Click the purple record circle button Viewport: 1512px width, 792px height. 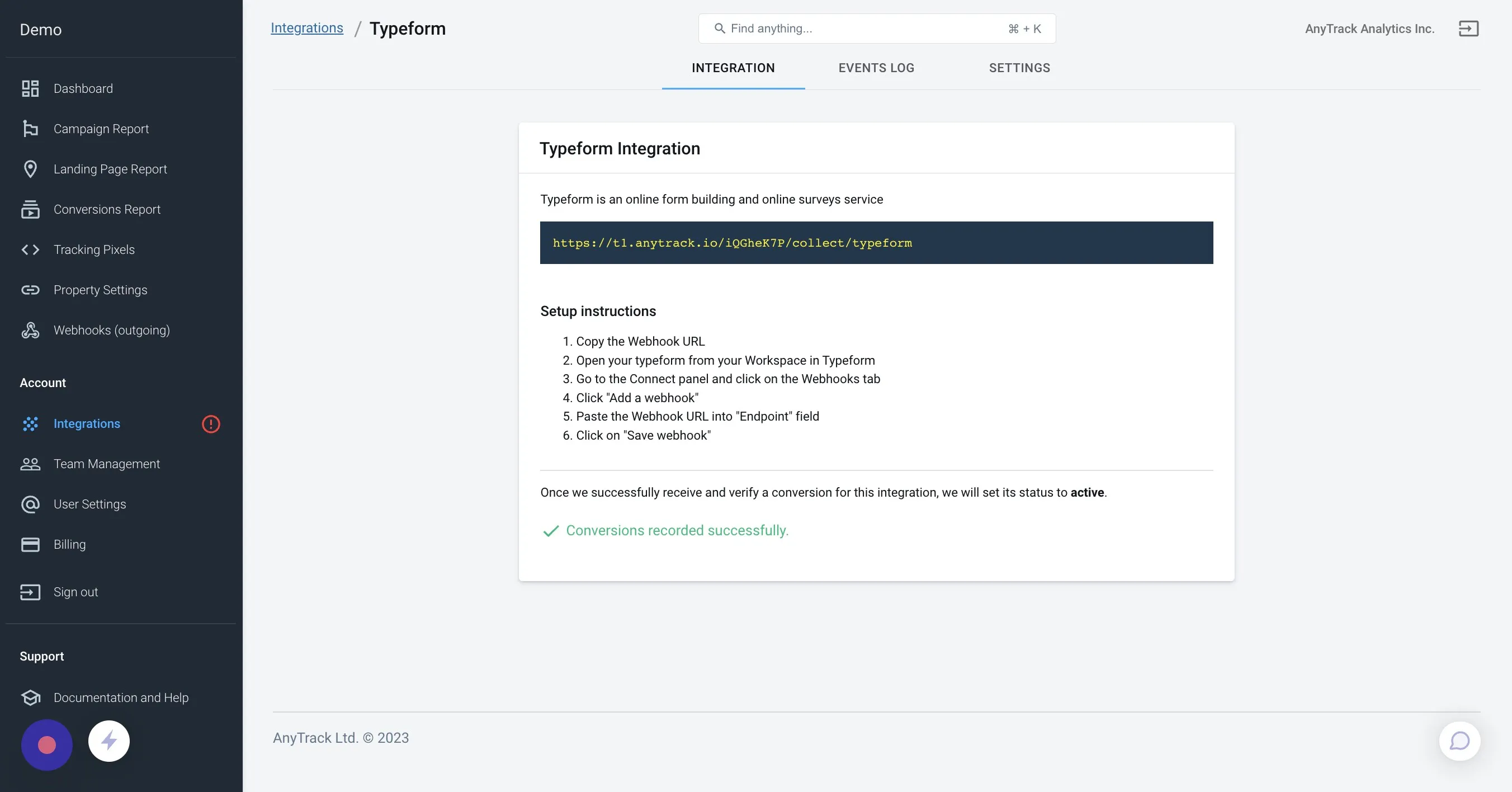pos(47,745)
